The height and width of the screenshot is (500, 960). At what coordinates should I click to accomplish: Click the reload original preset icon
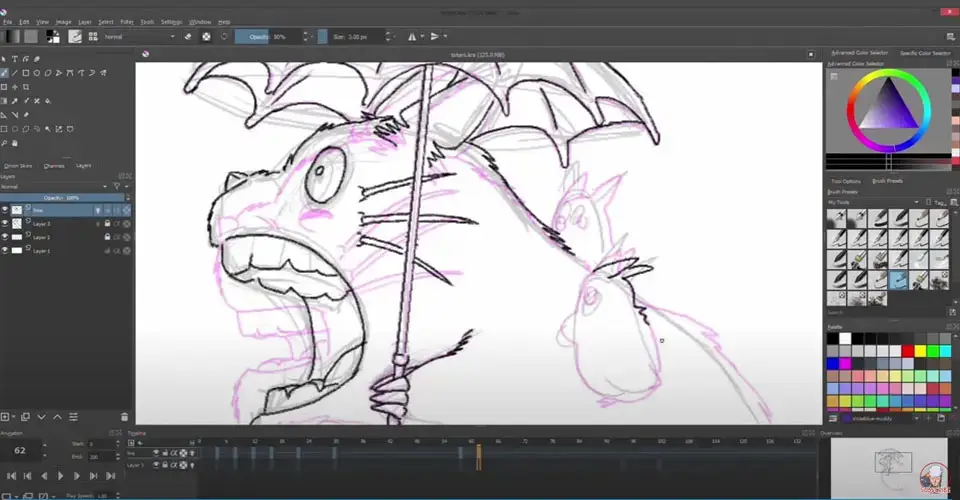click(224, 37)
